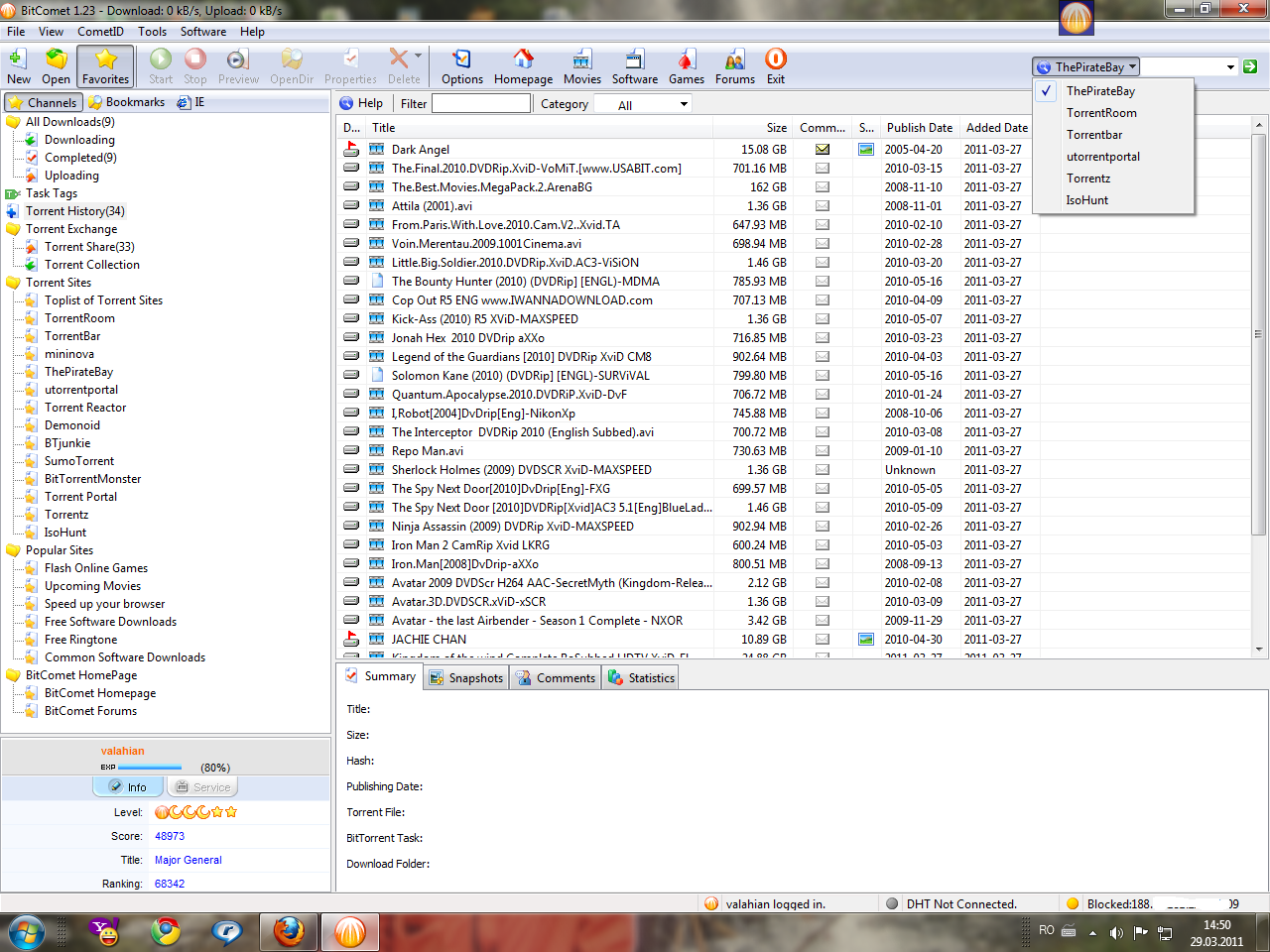The width and height of the screenshot is (1270, 952).
Task: Switch to the Statistics tab
Action: click(641, 678)
